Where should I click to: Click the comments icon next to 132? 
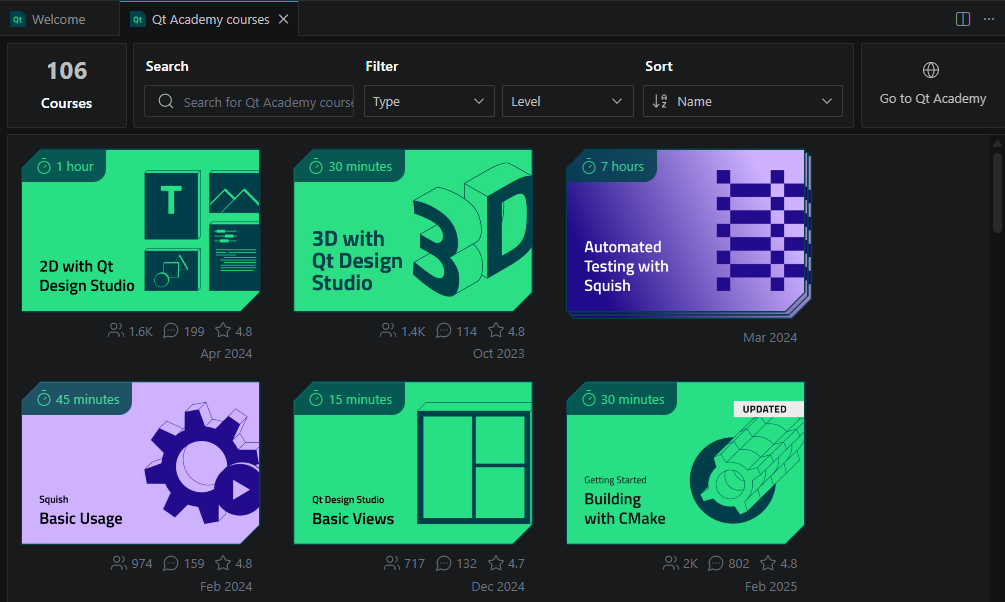[x=443, y=563]
